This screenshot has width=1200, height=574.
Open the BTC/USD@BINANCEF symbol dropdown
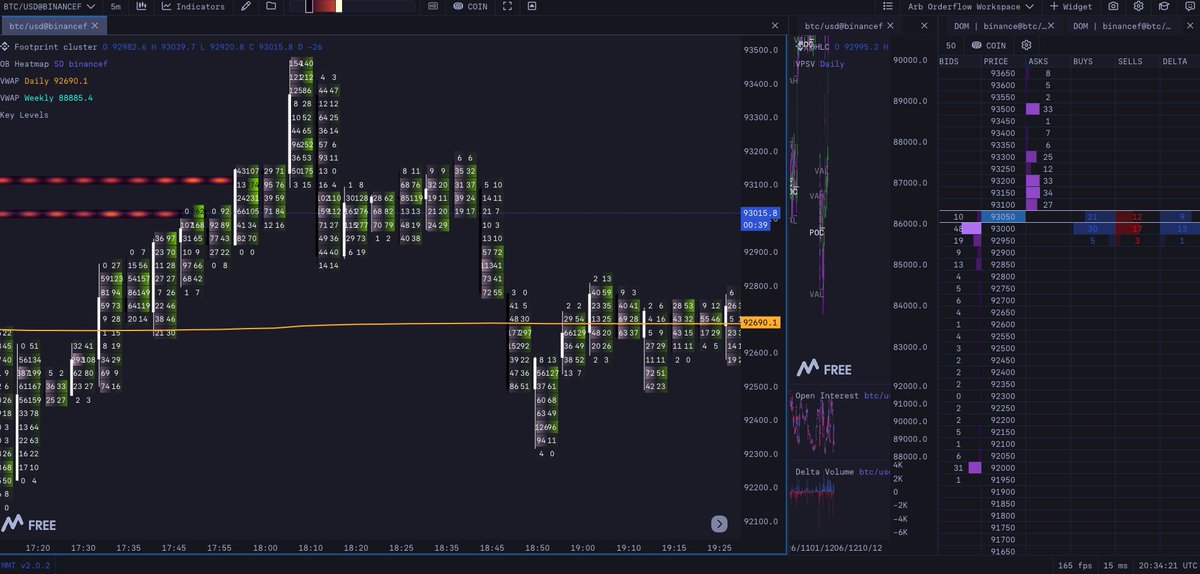pyautogui.click(x=50, y=7)
